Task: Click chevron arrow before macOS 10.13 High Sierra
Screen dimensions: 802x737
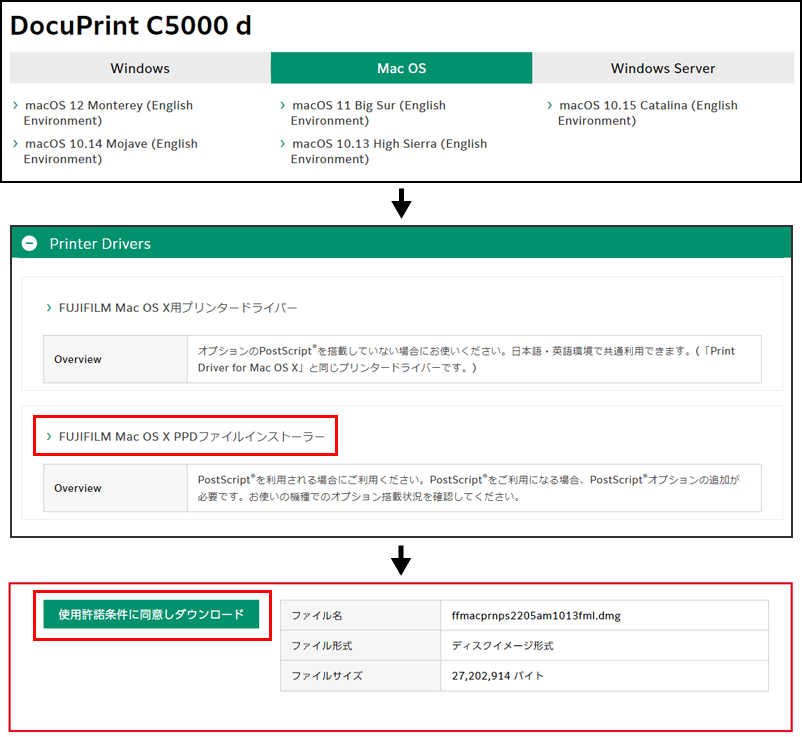Action: 282,144
